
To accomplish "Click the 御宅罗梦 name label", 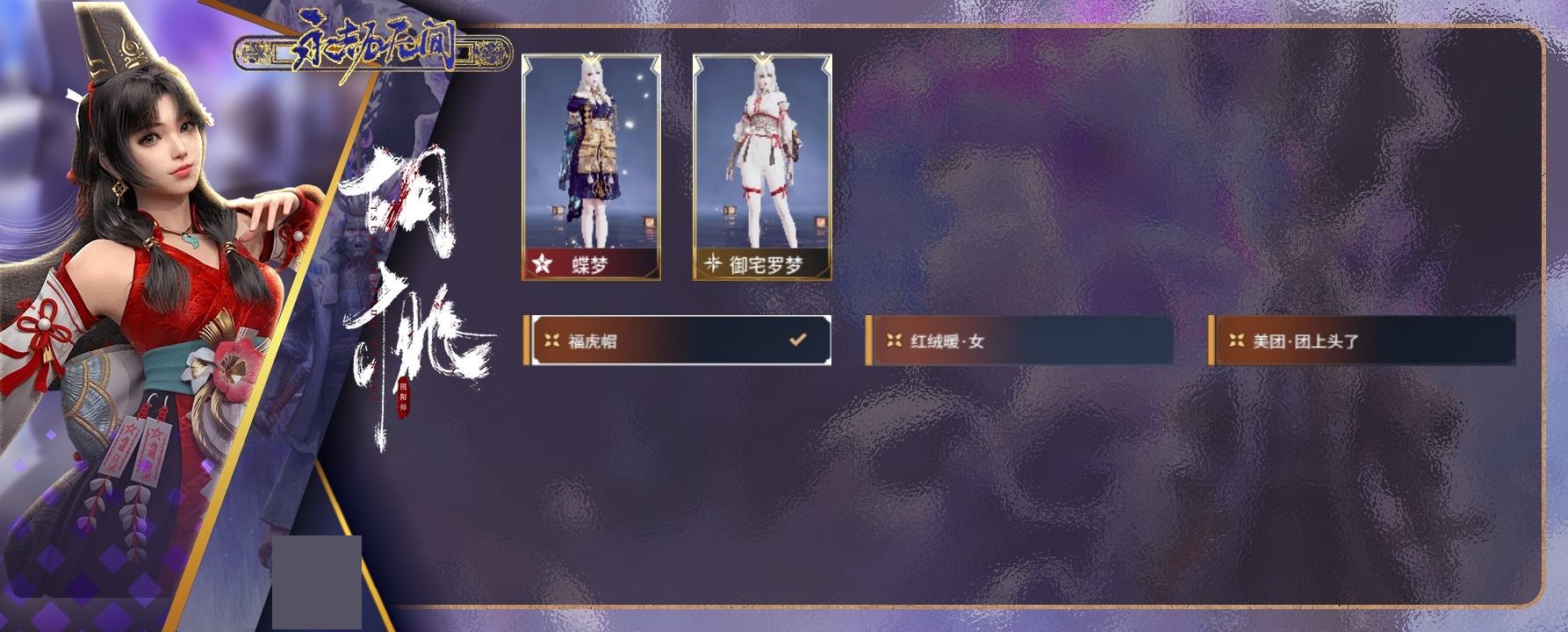I will (x=766, y=264).
